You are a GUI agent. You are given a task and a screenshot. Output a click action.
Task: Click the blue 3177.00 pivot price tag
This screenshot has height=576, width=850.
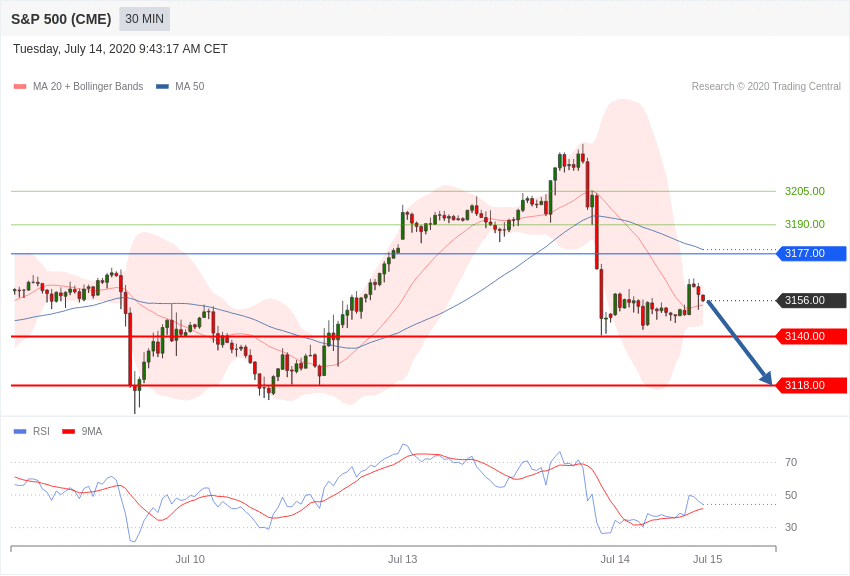[x=812, y=253]
